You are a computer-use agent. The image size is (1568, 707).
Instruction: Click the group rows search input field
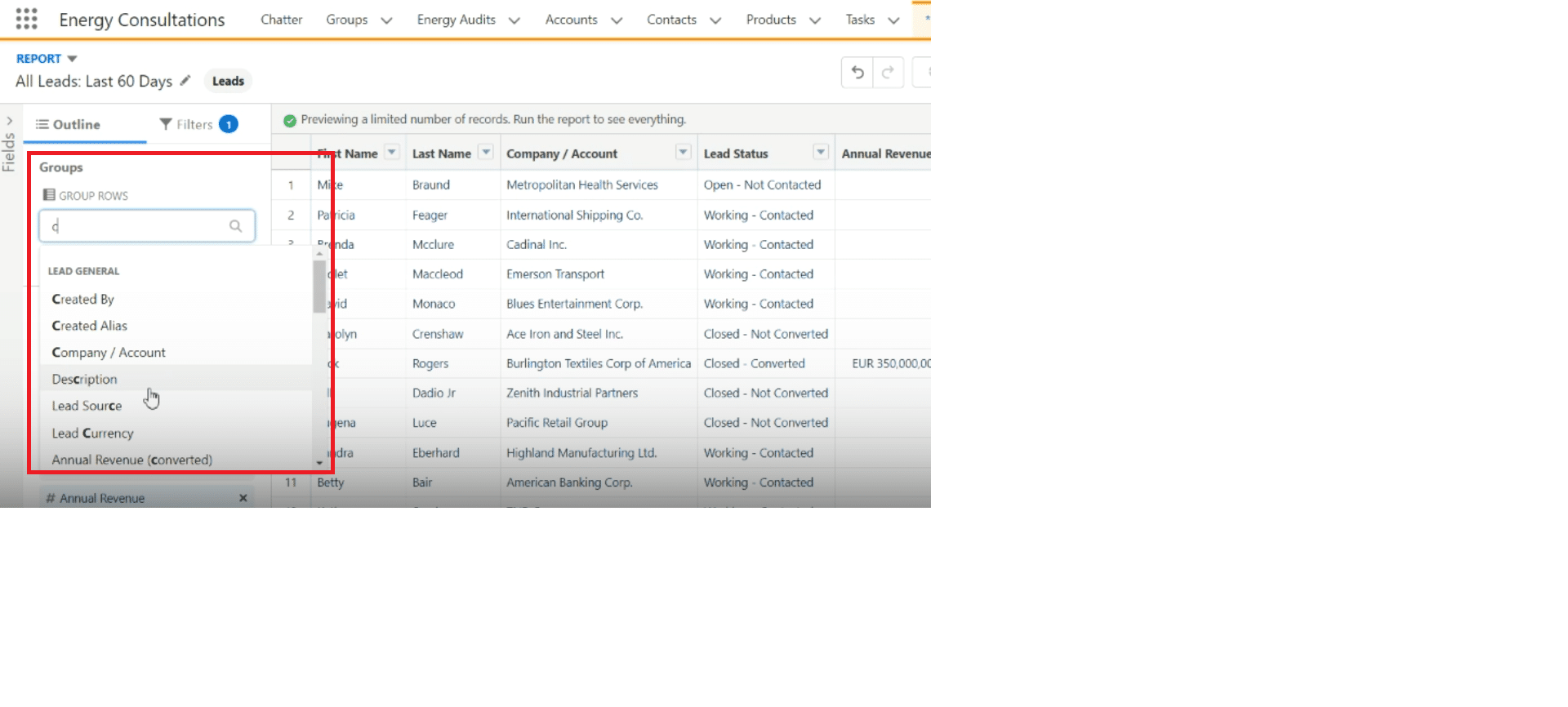(x=135, y=226)
